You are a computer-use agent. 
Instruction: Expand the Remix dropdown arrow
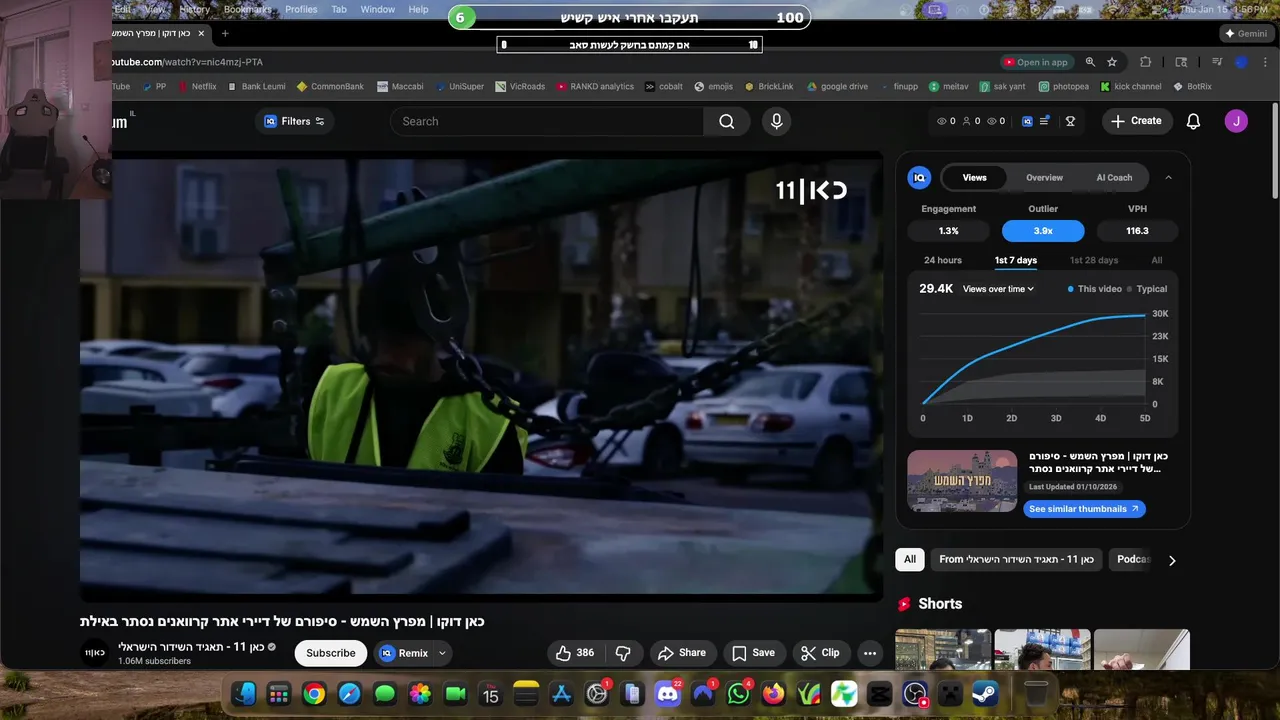pos(442,653)
